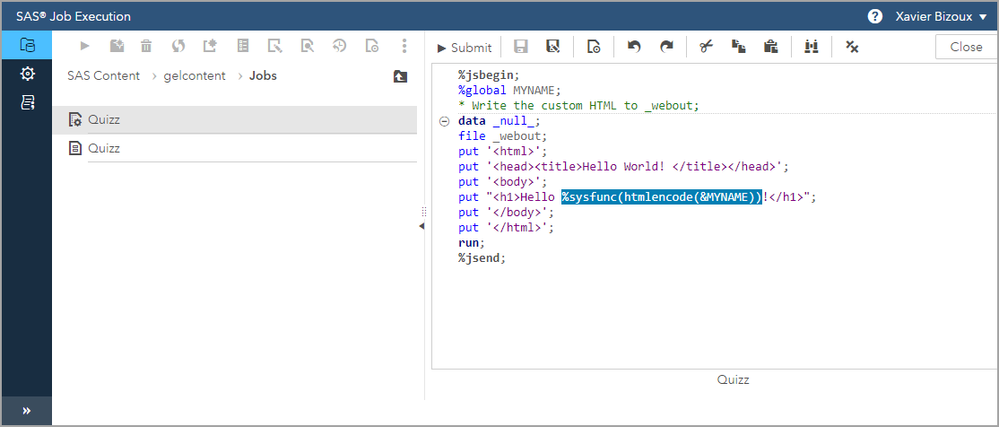
Task: Click the paste clipboard icon in the toolbar
Action: point(770,47)
